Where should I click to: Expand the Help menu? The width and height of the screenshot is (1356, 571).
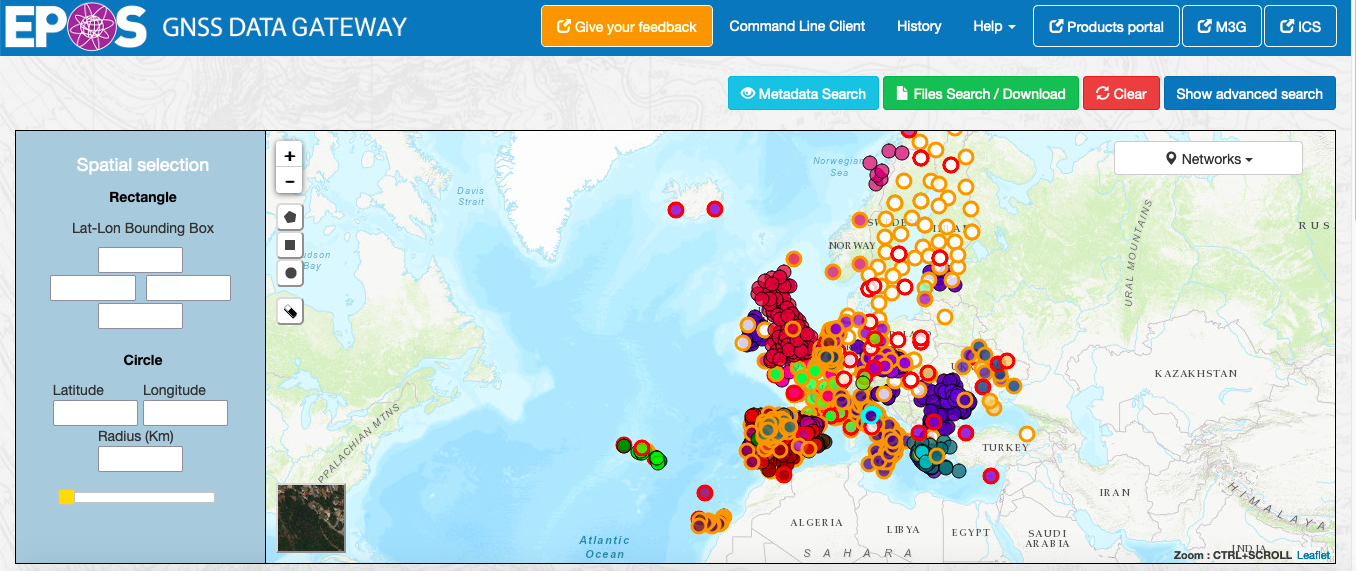tap(994, 26)
